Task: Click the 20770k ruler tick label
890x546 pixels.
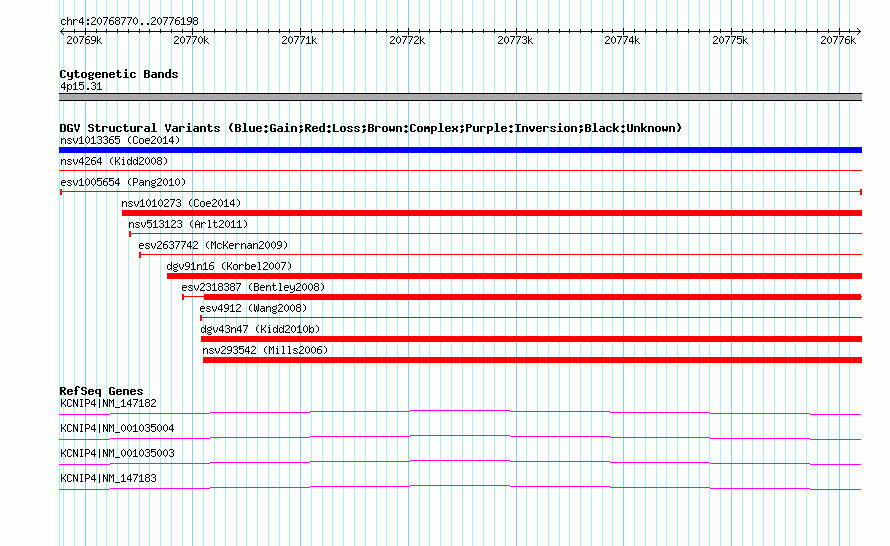Action: (191, 40)
